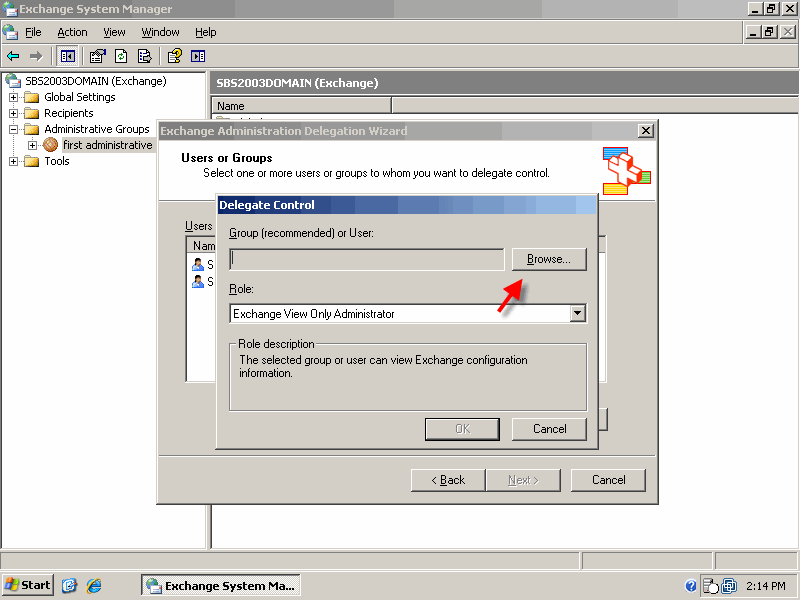
Task: Click the Tools folder icon
Action: (x=32, y=161)
